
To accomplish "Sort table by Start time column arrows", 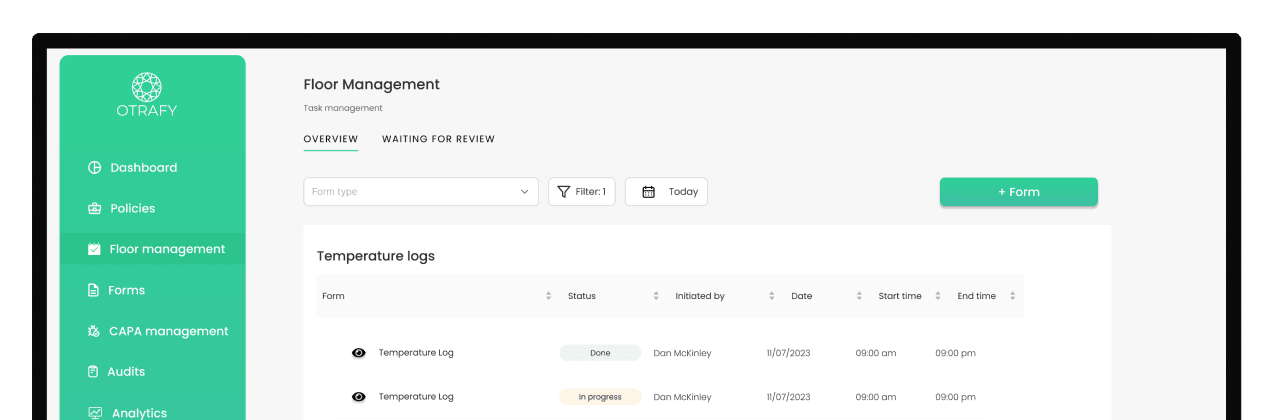I will pos(938,296).
